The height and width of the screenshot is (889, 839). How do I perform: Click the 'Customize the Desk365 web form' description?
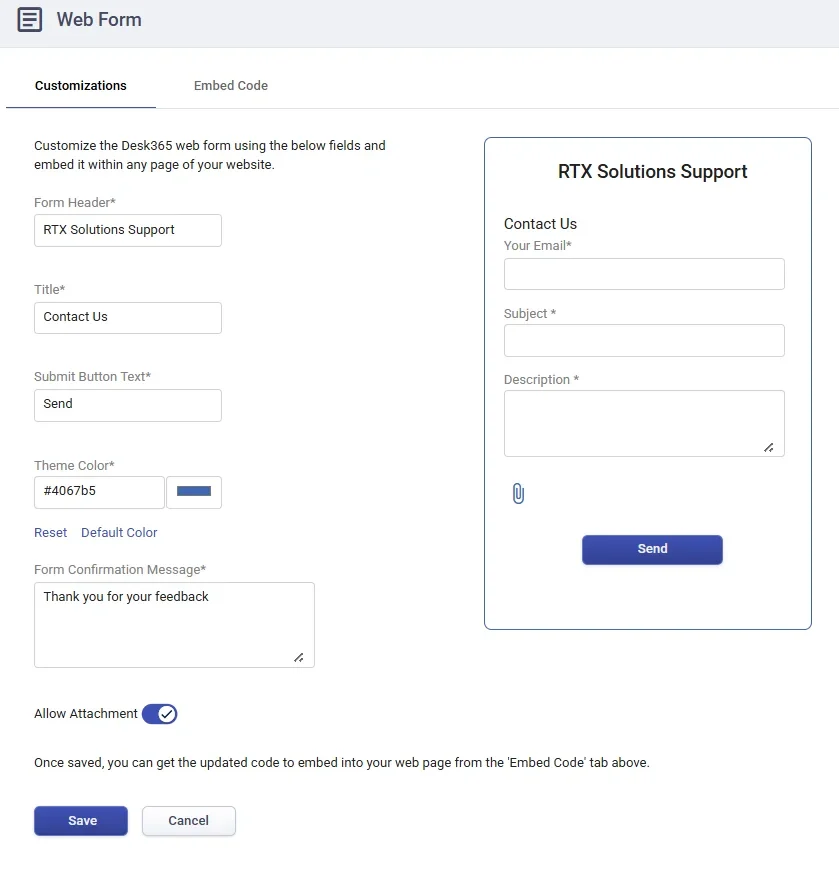click(210, 155)
